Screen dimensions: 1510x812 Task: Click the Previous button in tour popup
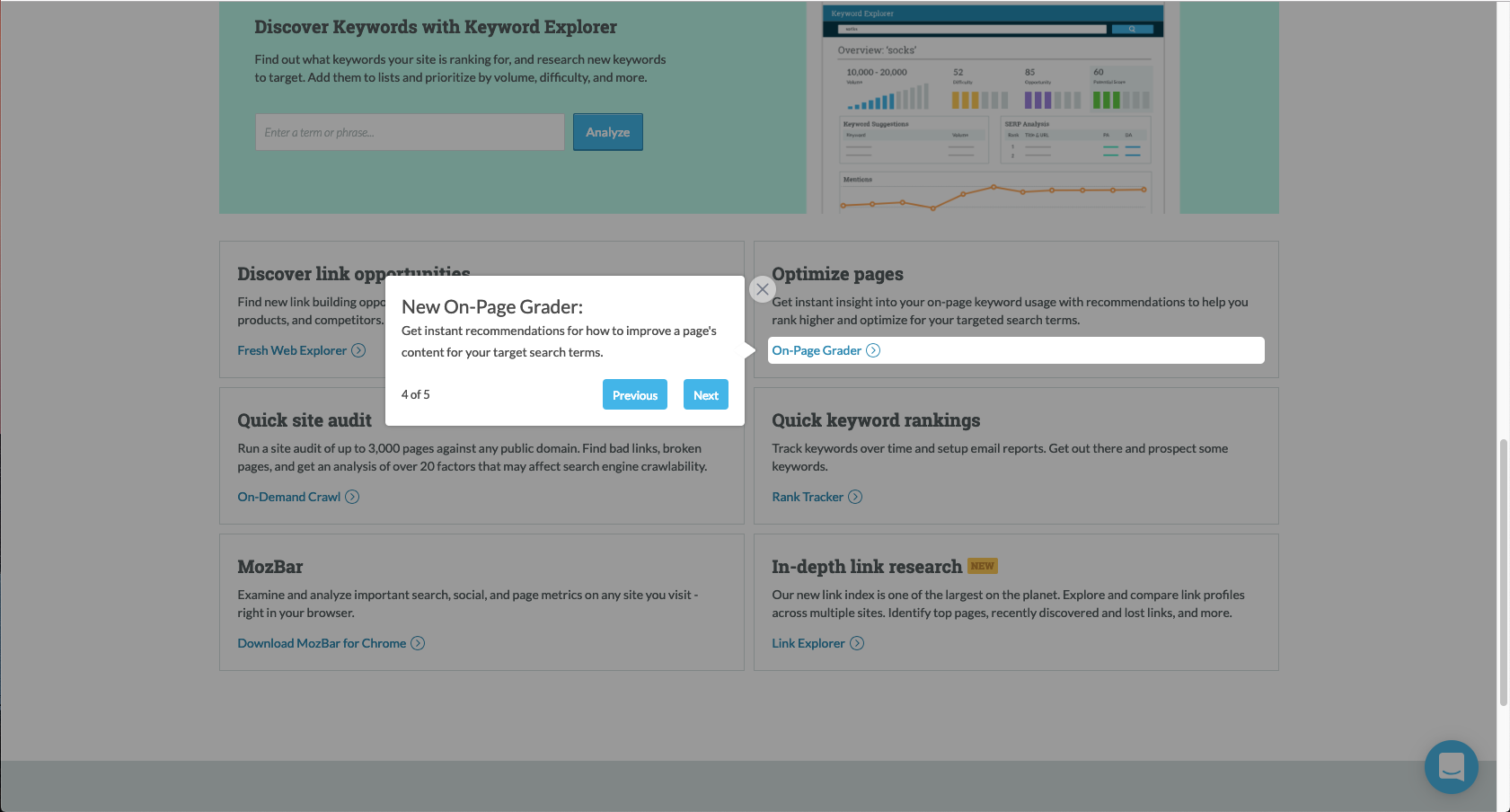click(634, 394)
